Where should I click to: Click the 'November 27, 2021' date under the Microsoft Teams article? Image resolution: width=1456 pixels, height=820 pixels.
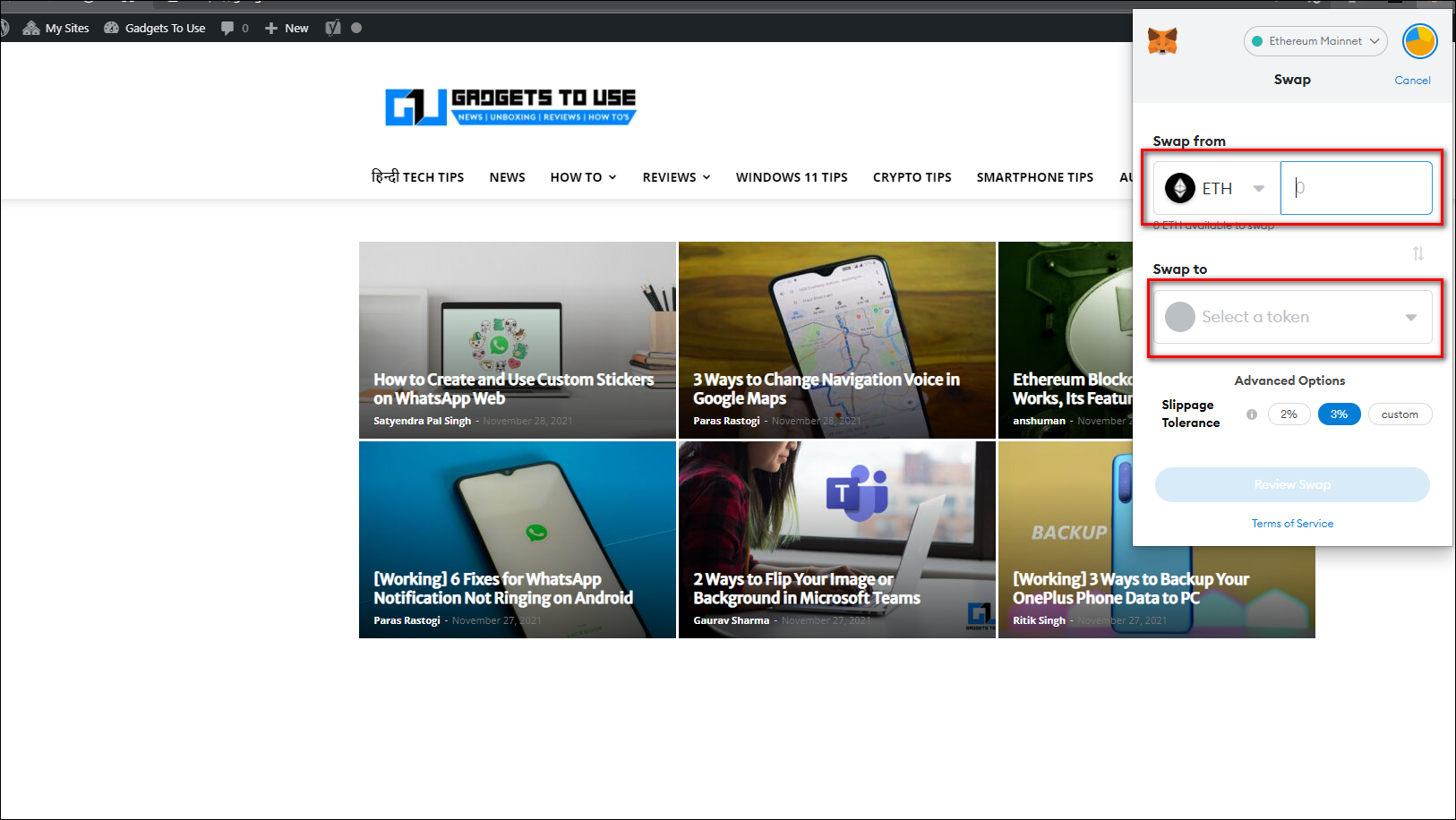click(x=826, y=620)
